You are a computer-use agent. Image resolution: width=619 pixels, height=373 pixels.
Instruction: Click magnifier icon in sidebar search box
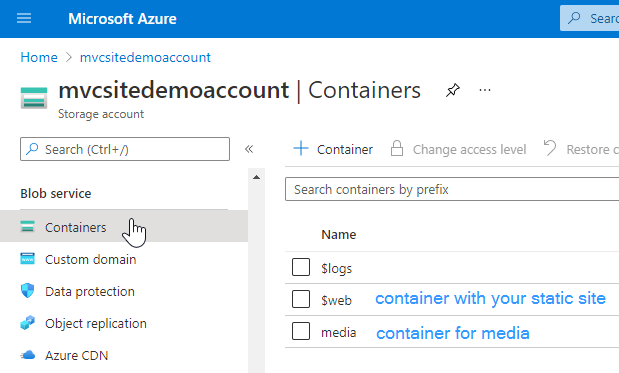[32, 149]
